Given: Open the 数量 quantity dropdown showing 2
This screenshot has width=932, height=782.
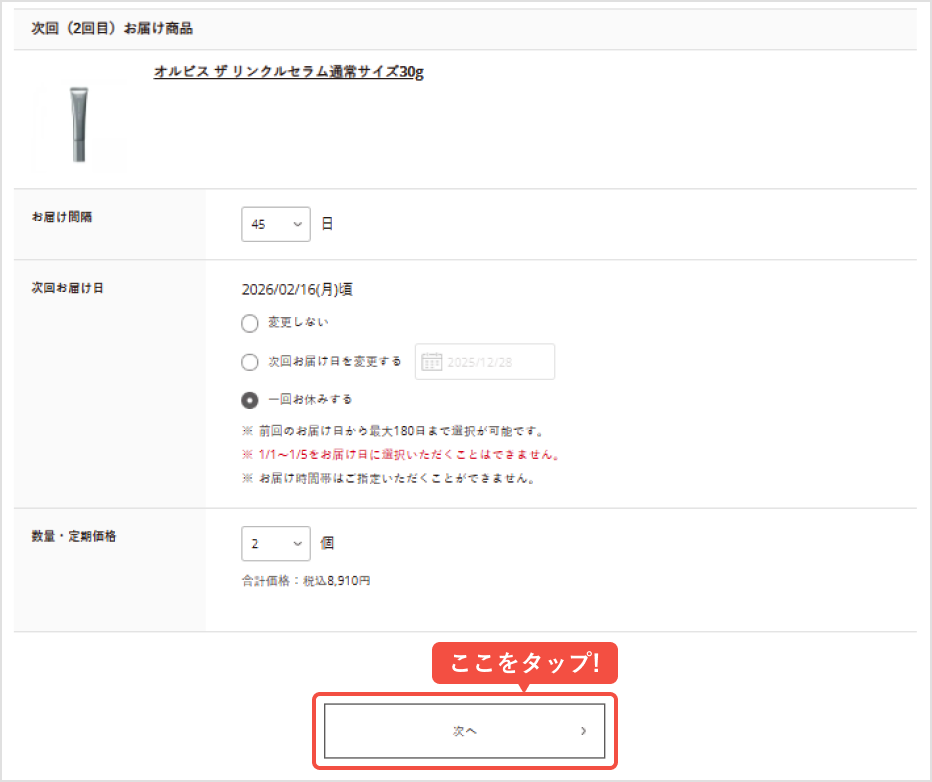Looking at the screenshot, I should [x=275, y=543].
